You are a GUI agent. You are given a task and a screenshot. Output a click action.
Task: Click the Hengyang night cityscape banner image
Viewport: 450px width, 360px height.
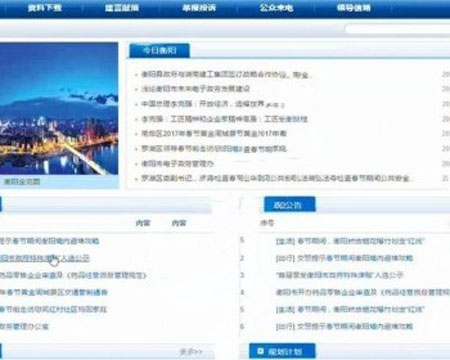pyautogui.click(x=59, y=108)
